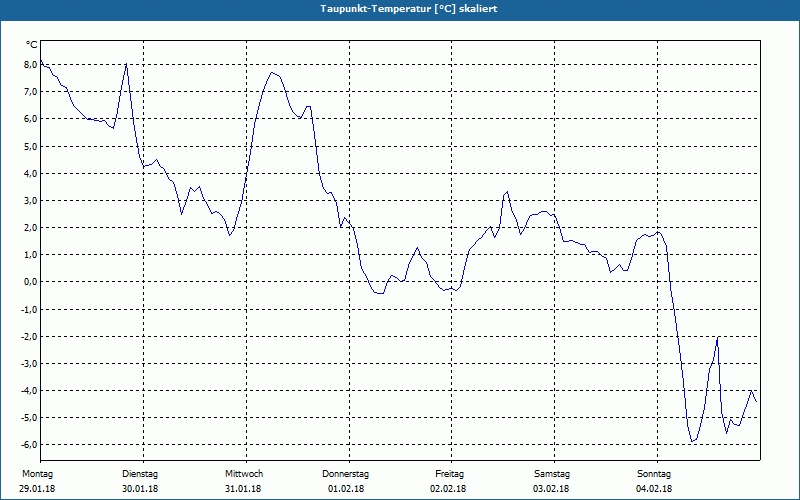Viewport: 800px width, 500px height.
Task: Click the 'Dienstag' day label
Action: tap(140, 474)
